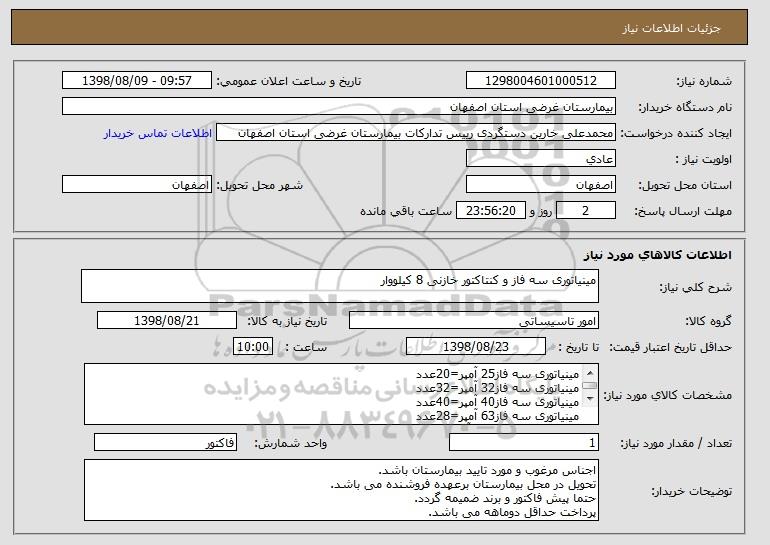Click the label مهلت ارسال پاسخ
Image resolution: width=770 pixels, height=545 pixels.
(683, 211)
